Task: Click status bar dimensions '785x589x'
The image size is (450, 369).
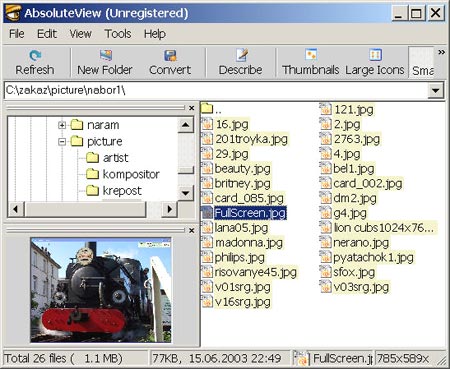Action: [403, 358]
